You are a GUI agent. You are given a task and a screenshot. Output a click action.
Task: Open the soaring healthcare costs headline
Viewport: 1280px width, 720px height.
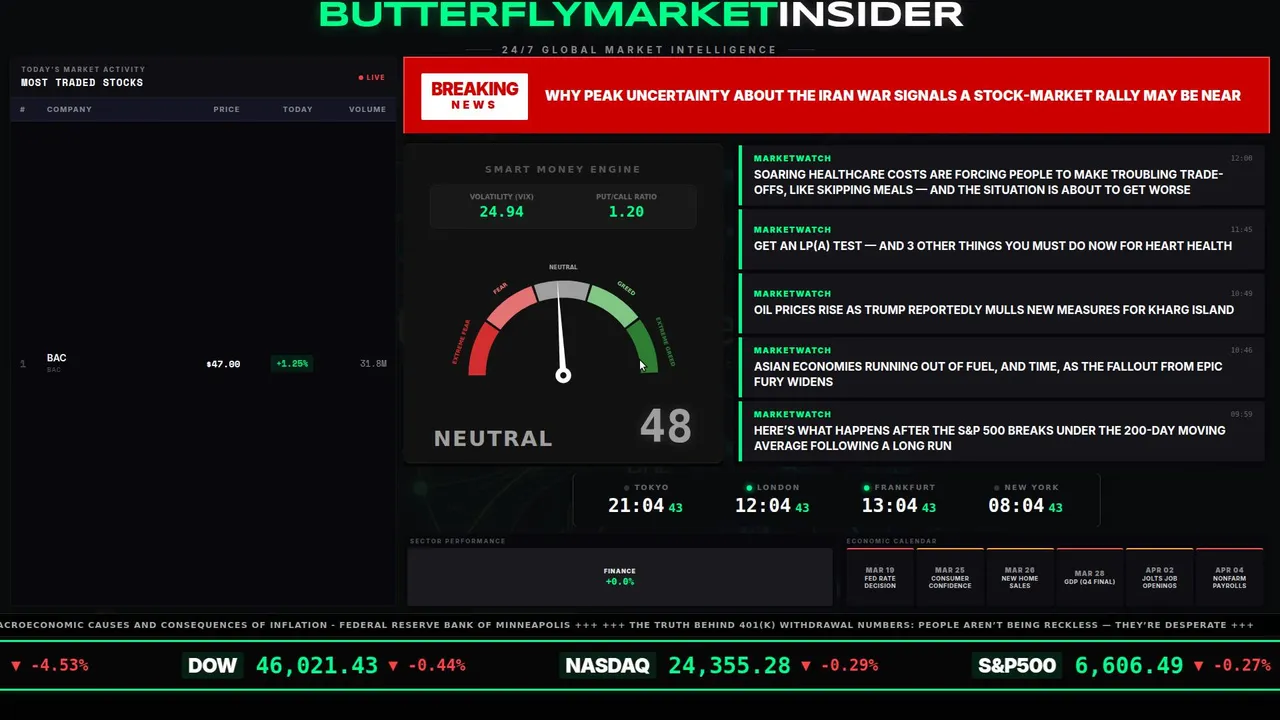(x=1003, y=174)
